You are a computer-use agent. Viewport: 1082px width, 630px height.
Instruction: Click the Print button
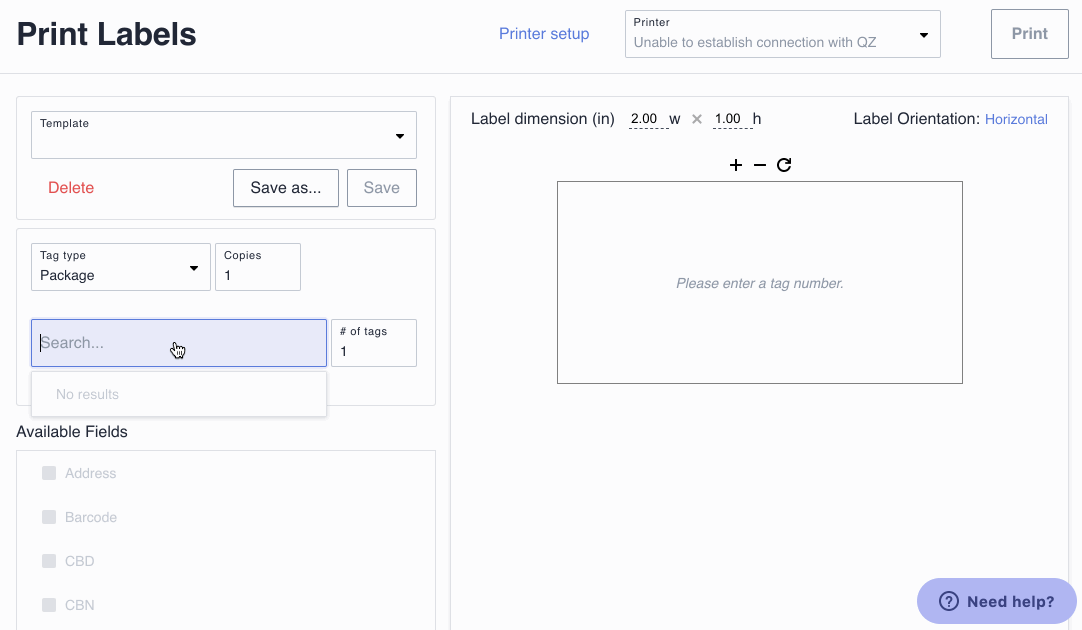tap(1029, 34)
